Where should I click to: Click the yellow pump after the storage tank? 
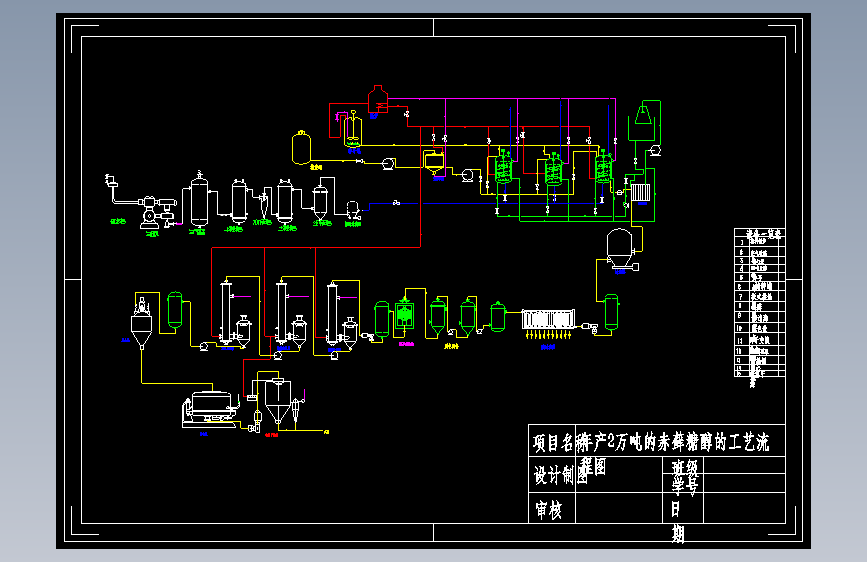(x=388, y=163)
